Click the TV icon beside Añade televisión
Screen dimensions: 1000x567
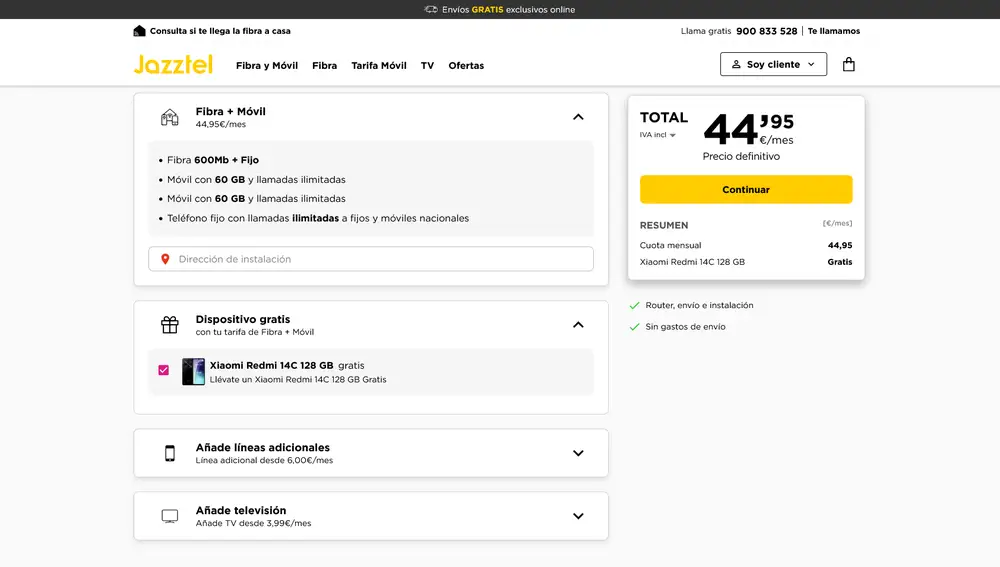pyautogui.click(x=170, y=516)
